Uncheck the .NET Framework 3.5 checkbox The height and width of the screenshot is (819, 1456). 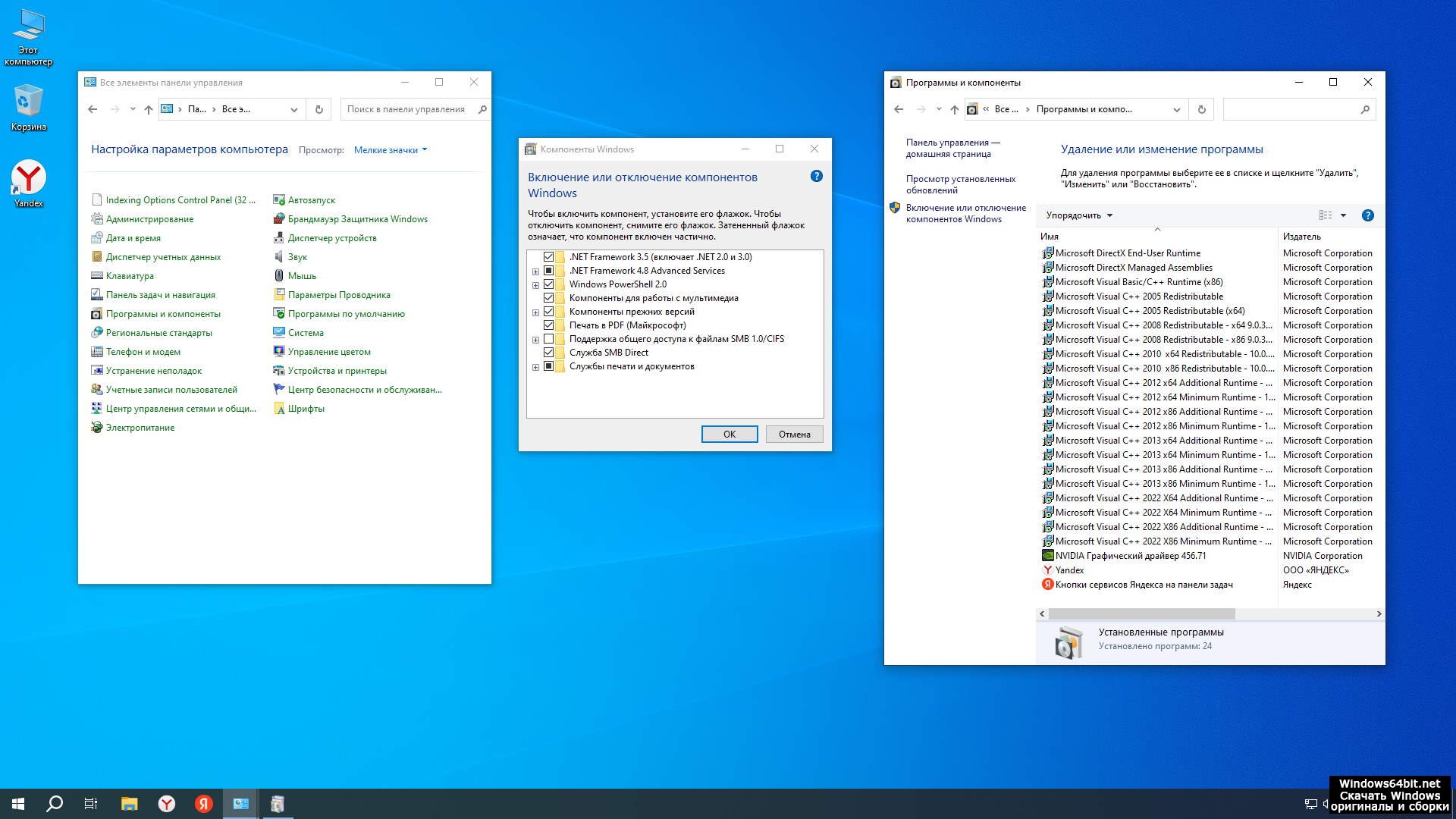click(548, 257)
